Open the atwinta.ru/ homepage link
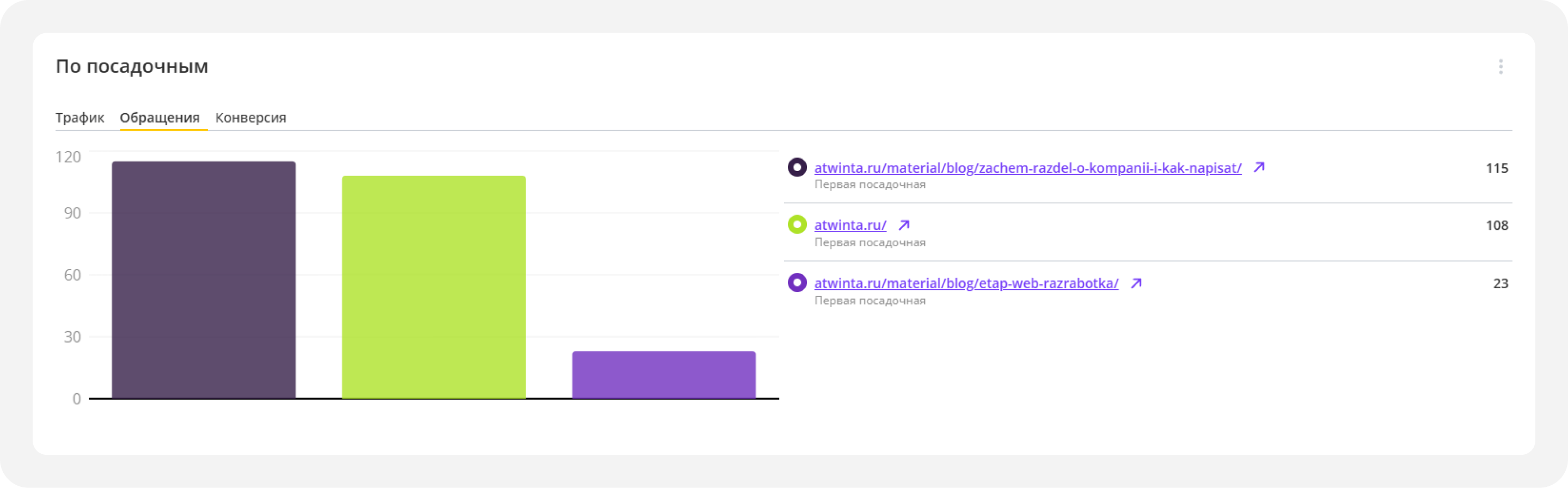1568x488 pixels. click(x=850, y=225)
